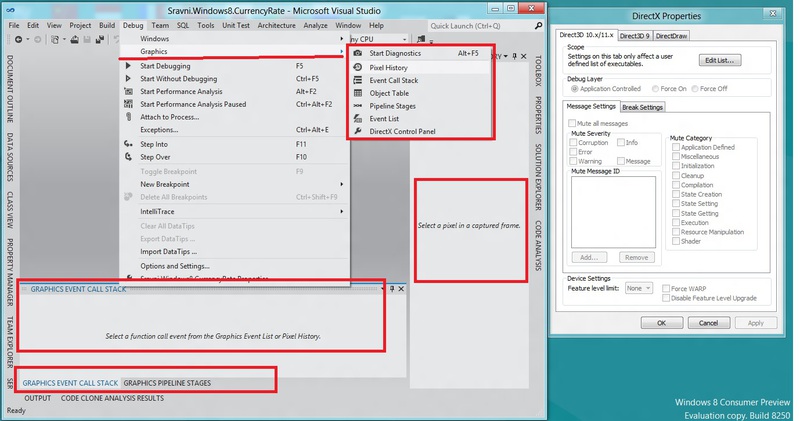Select the Force Off debug layer radio
The width and height of the screenshot is (800, 421).
tap(694, 89)
